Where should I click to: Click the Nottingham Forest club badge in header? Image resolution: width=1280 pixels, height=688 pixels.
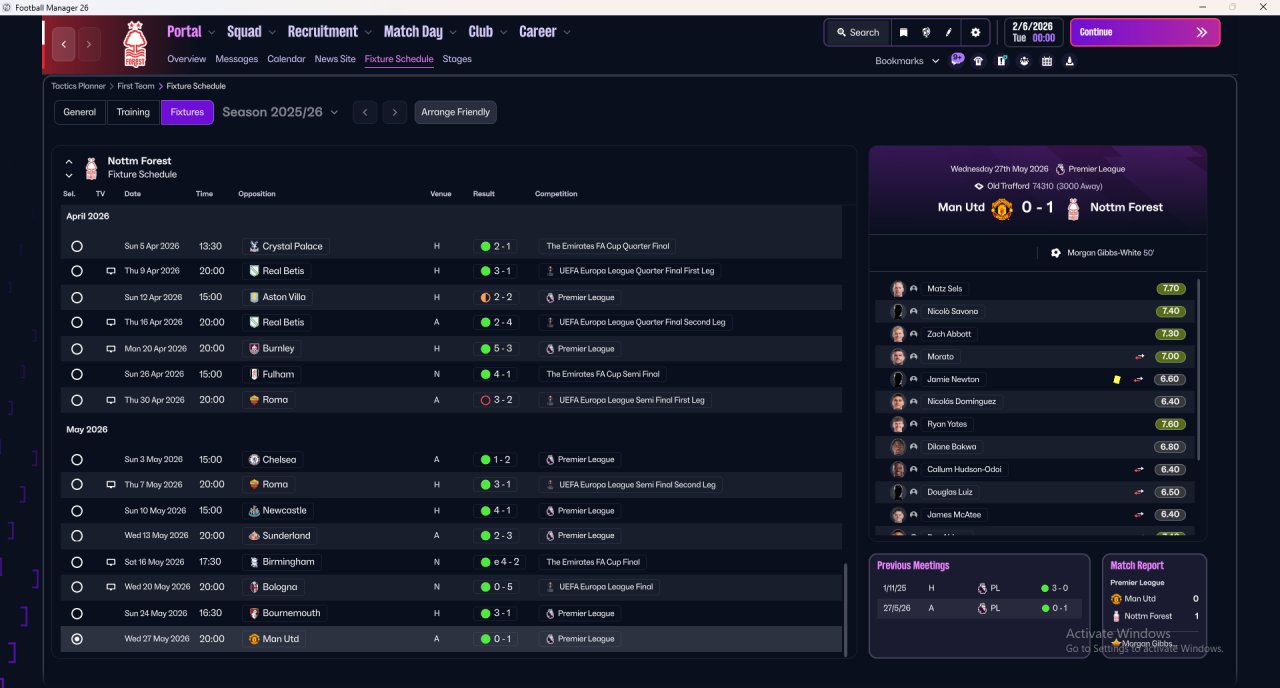point(134,44)
